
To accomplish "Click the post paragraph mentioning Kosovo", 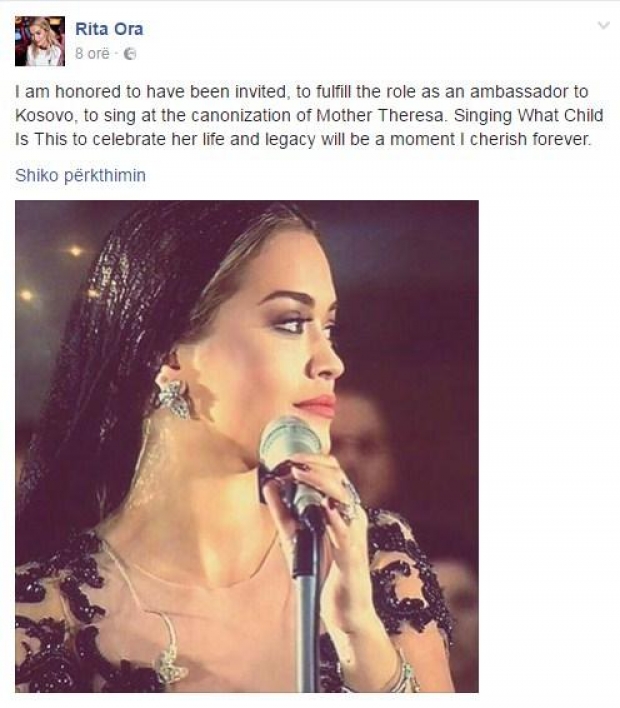I will coord(309,116).
